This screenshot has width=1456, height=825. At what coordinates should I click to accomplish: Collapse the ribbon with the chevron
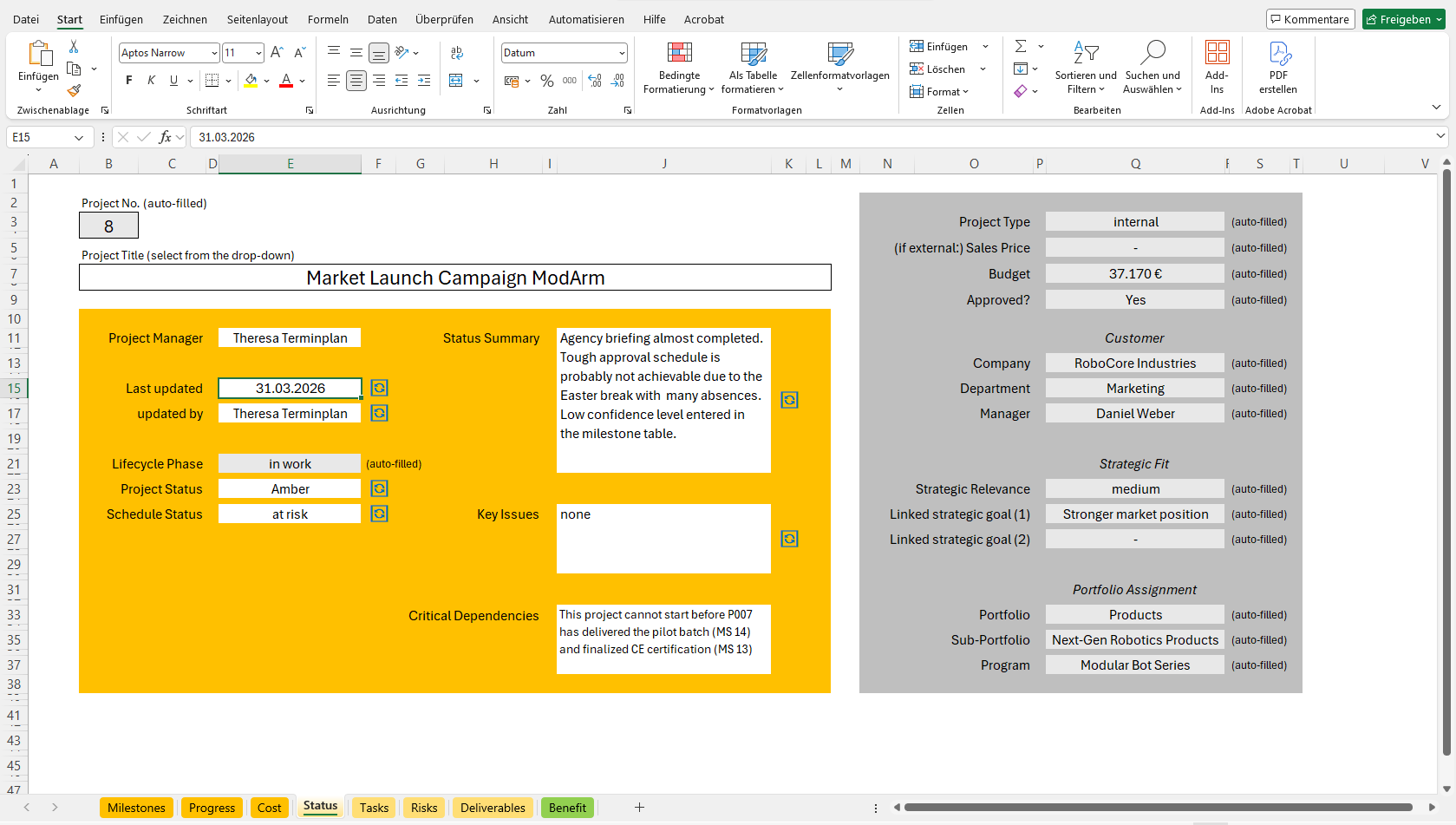1436,108
